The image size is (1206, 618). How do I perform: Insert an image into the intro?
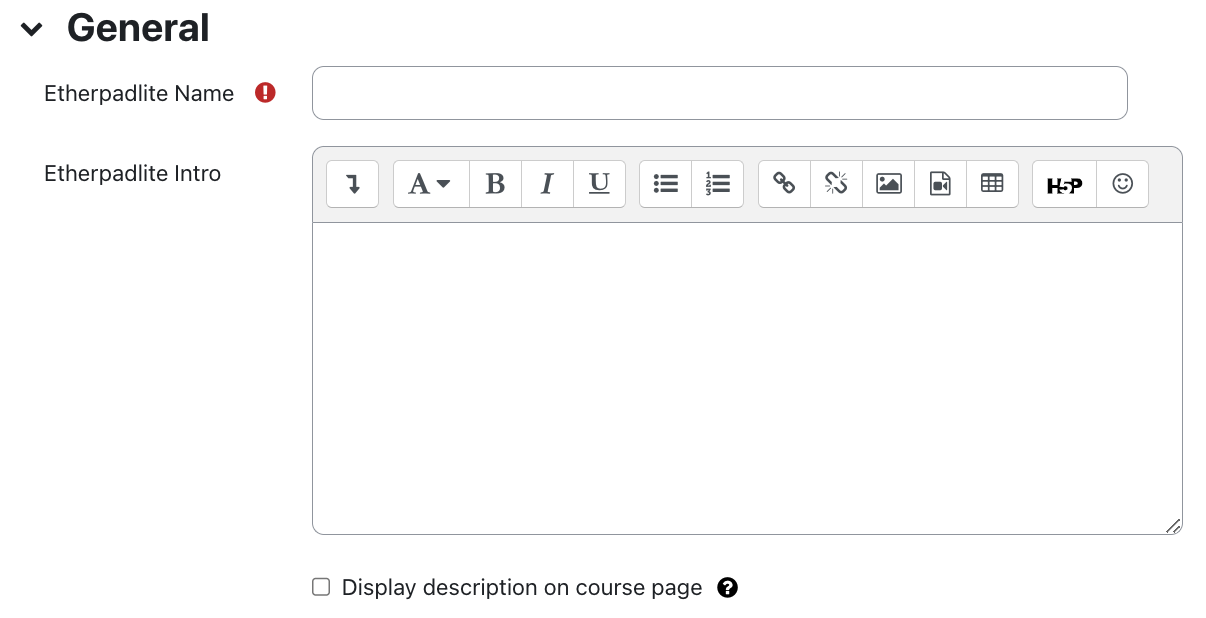coord(888,184)
